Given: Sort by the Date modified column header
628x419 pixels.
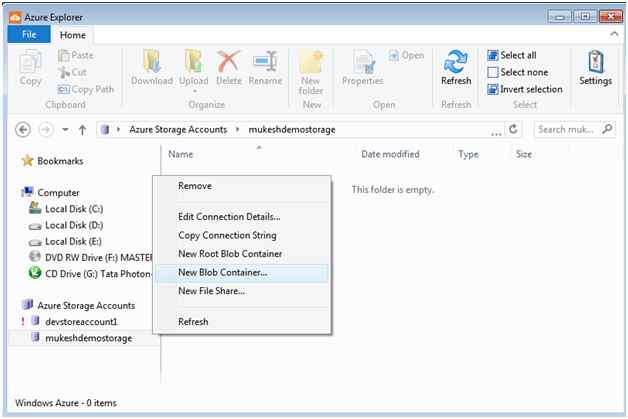Looking at the screenshot, I should (390, 154).
